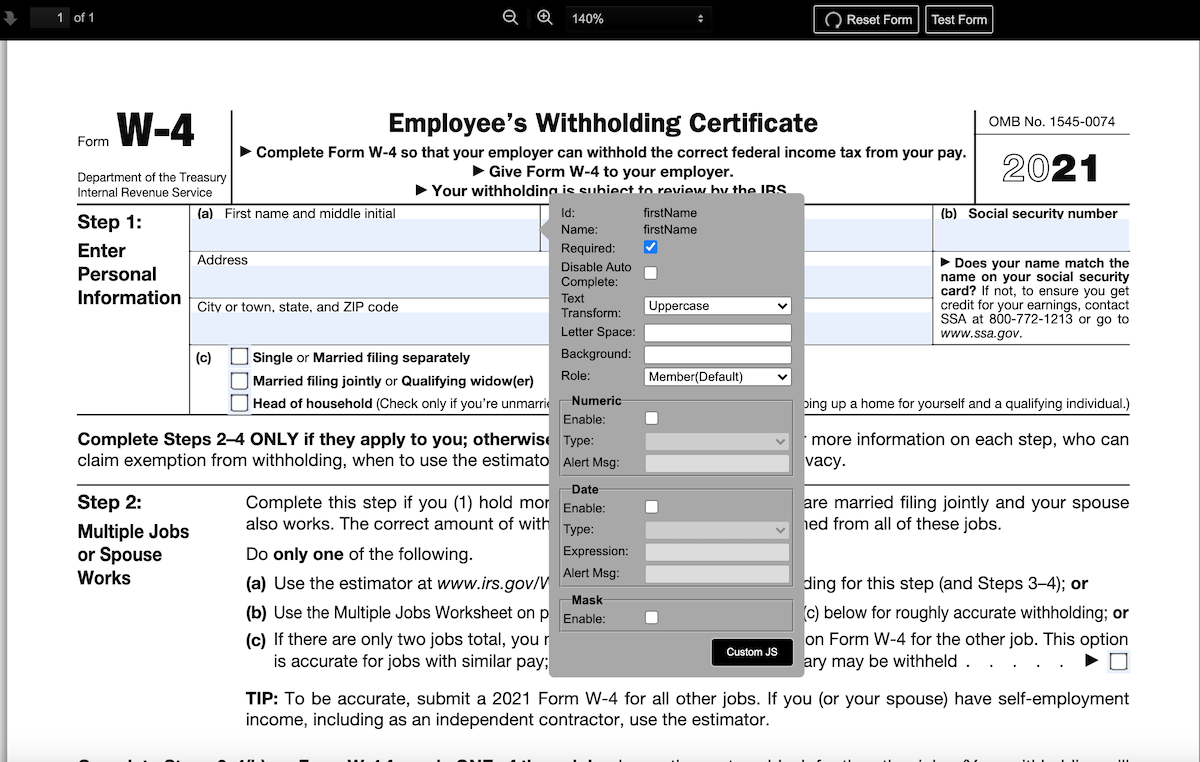
Task: Enable the Date checkbox
Action: tap(652, 507)
